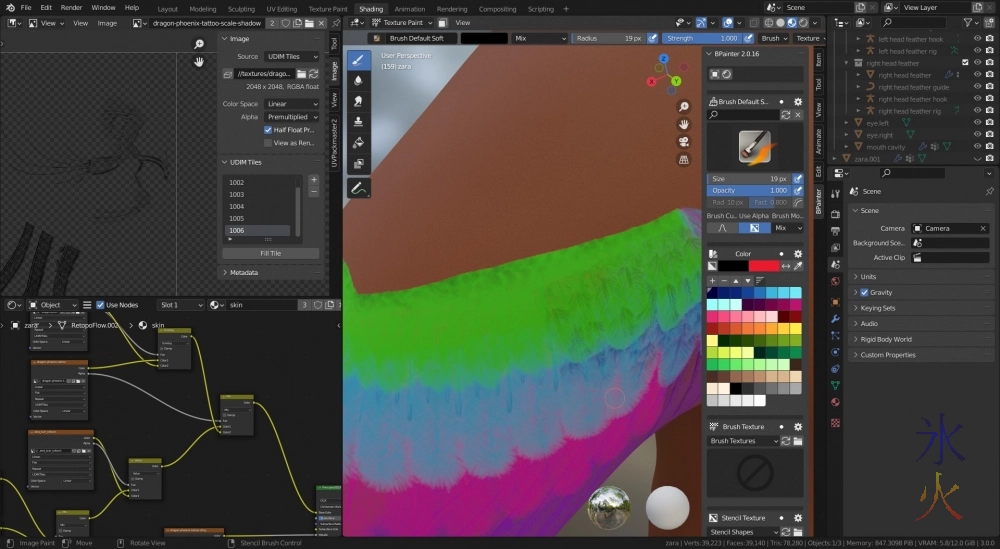This screenshot has width=1000, height=549.
Task: Toggle the Half Float Precision checkbox
Action: pyautogui.click(x=268, y=130)
